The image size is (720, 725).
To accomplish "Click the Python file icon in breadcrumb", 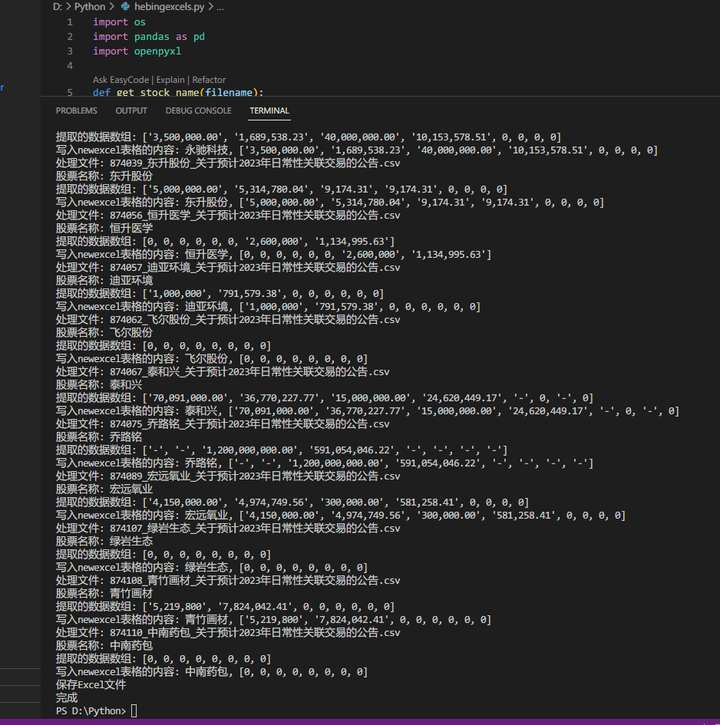I will coord(125,6).
